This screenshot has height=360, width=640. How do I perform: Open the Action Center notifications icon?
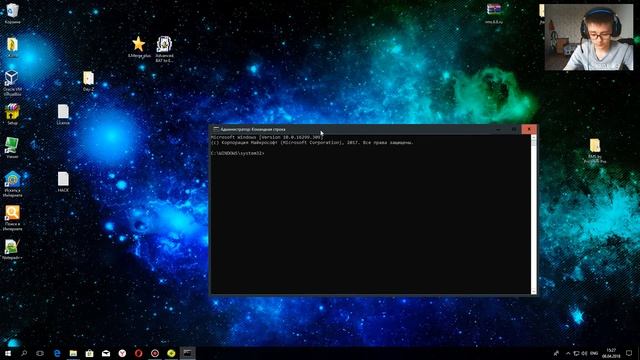(x=629, y=353)
